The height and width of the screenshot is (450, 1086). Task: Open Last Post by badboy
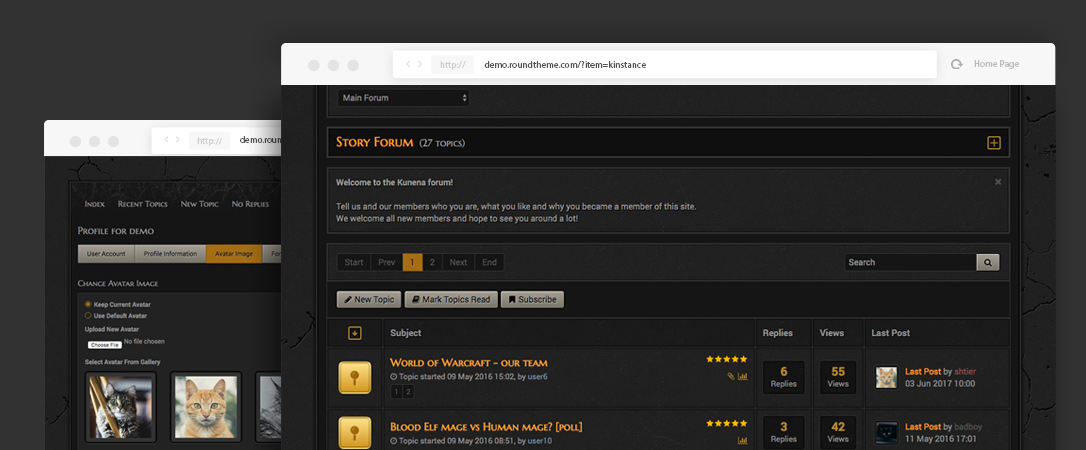pos(923,426)
